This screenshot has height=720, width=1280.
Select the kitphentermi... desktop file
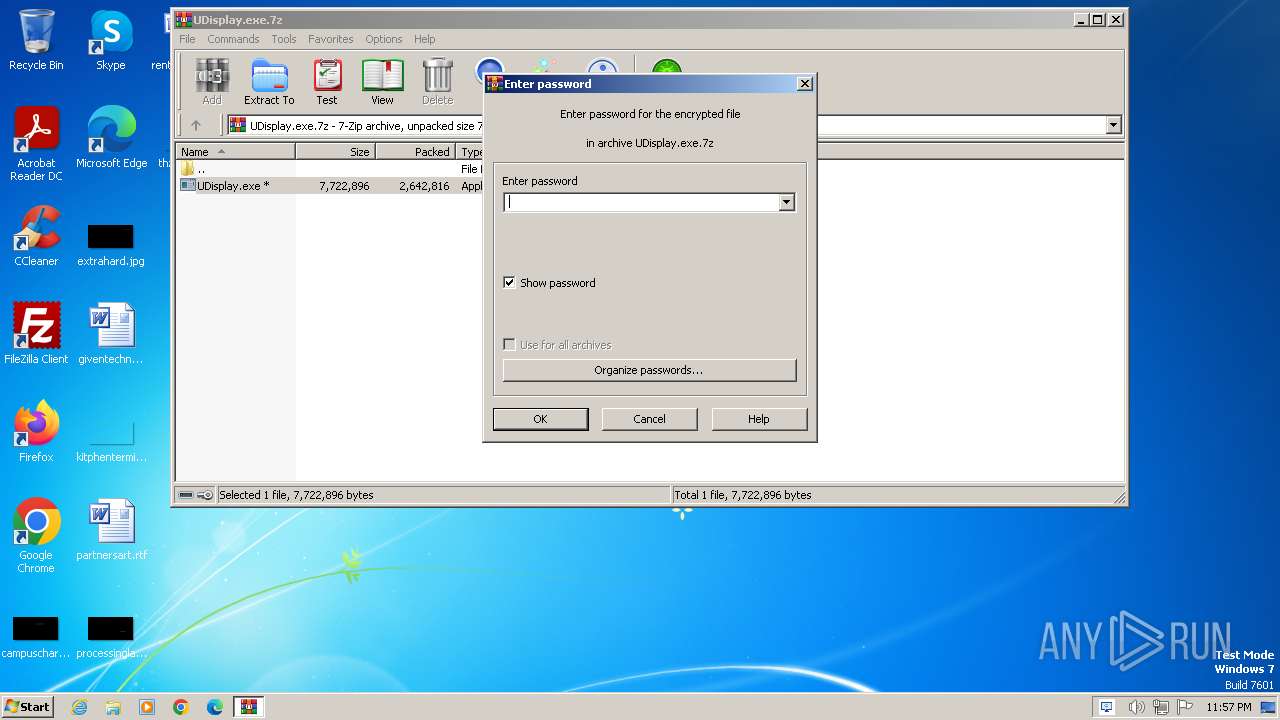tap(111, 442)
